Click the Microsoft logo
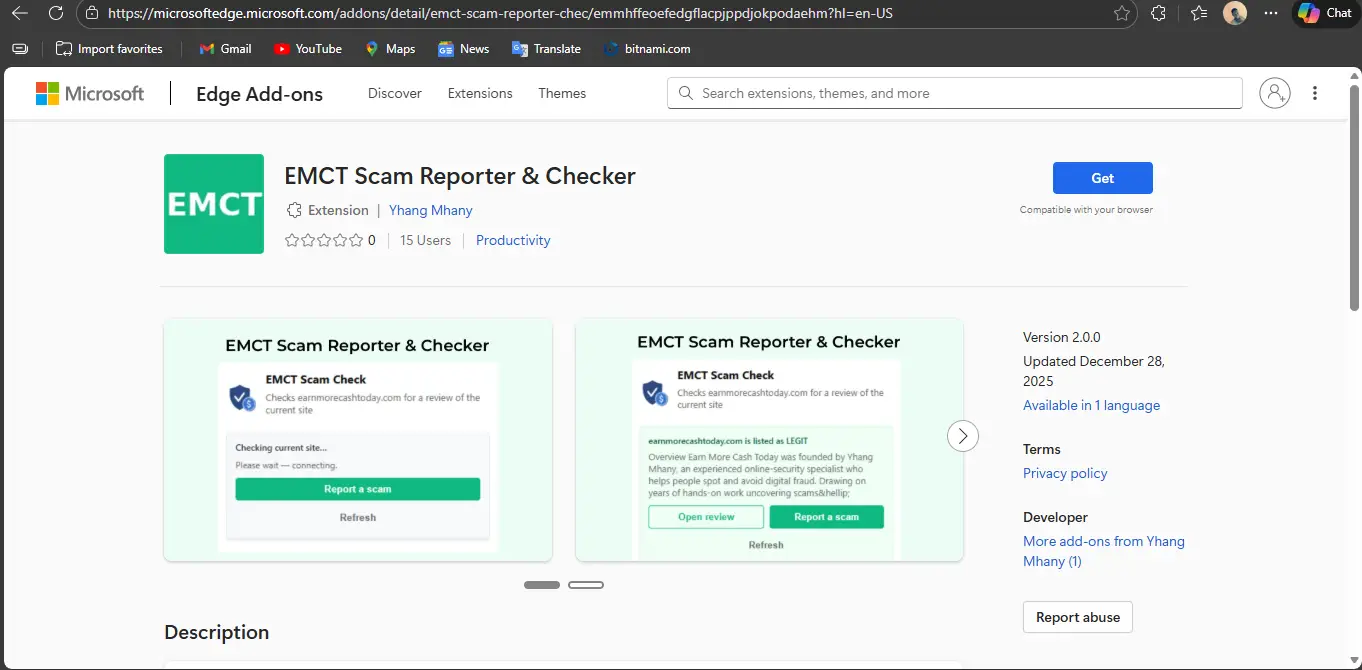 tap(90, 93)
